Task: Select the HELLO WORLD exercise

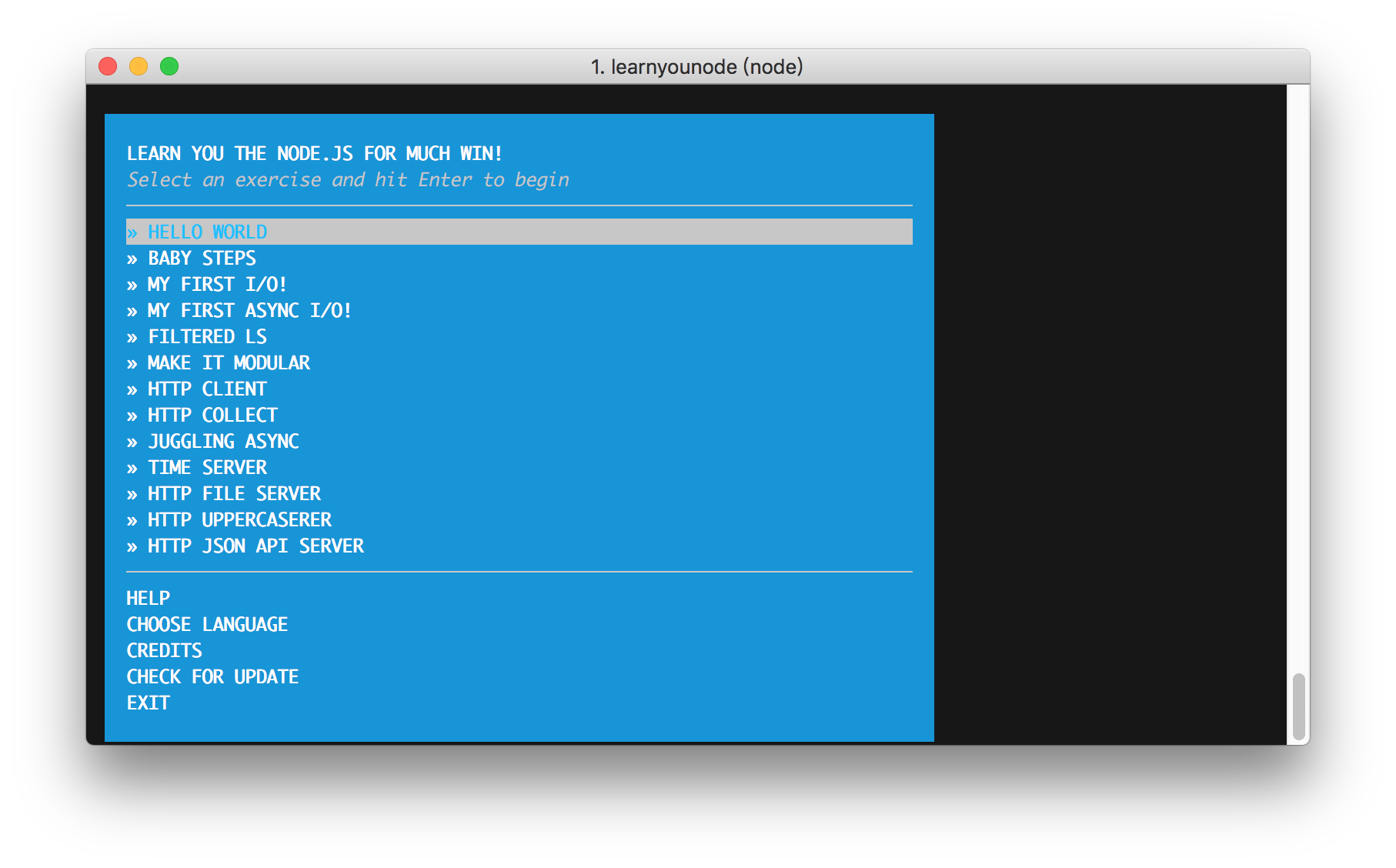Action: (x=206, y=232)
